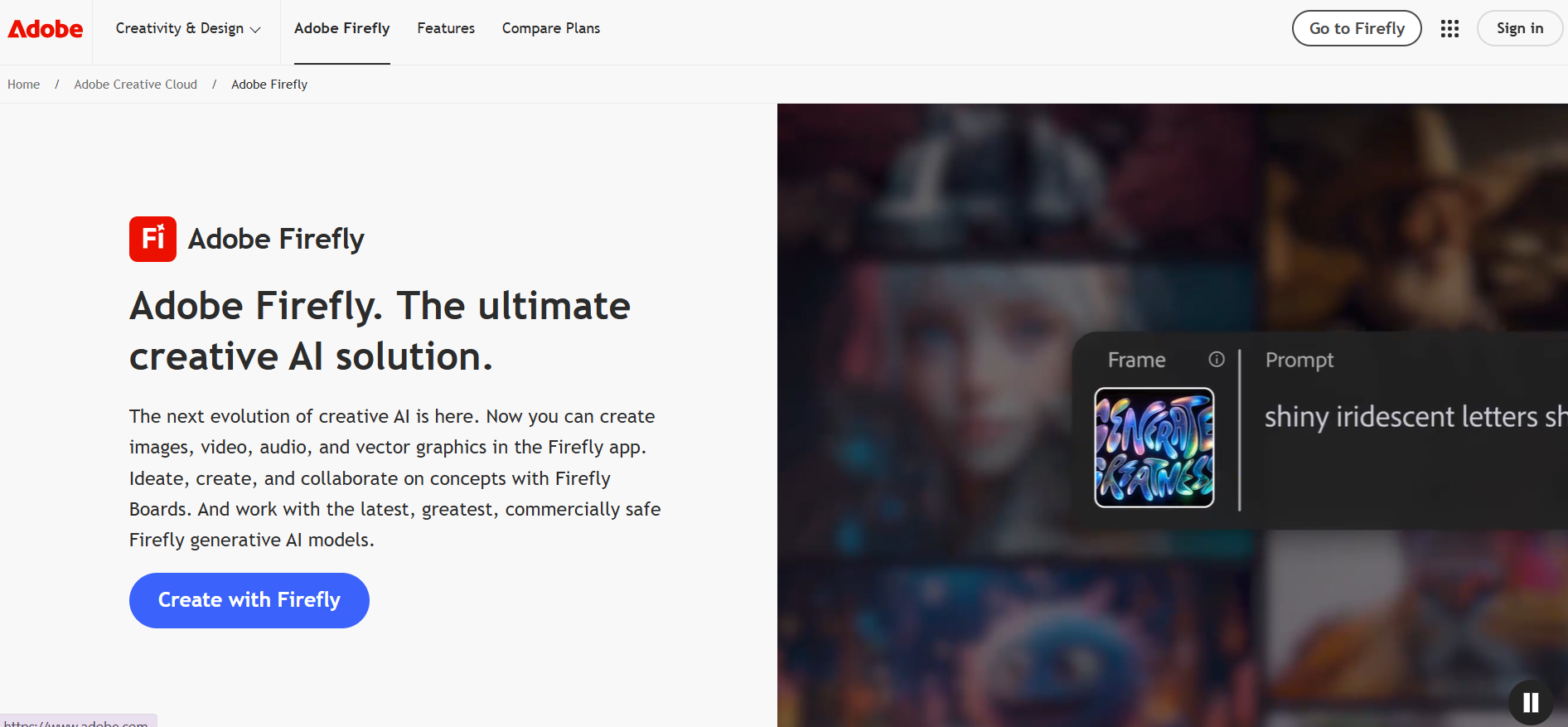Go to Home breadcrumb link
Image resolution: width=1568 pixels, height=727 pixels.
[x=23, y=85]
